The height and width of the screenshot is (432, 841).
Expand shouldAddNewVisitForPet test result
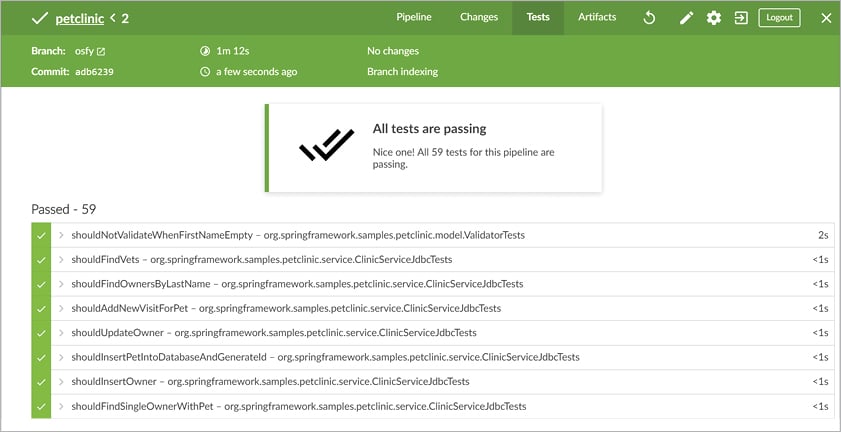pos(61,309)
